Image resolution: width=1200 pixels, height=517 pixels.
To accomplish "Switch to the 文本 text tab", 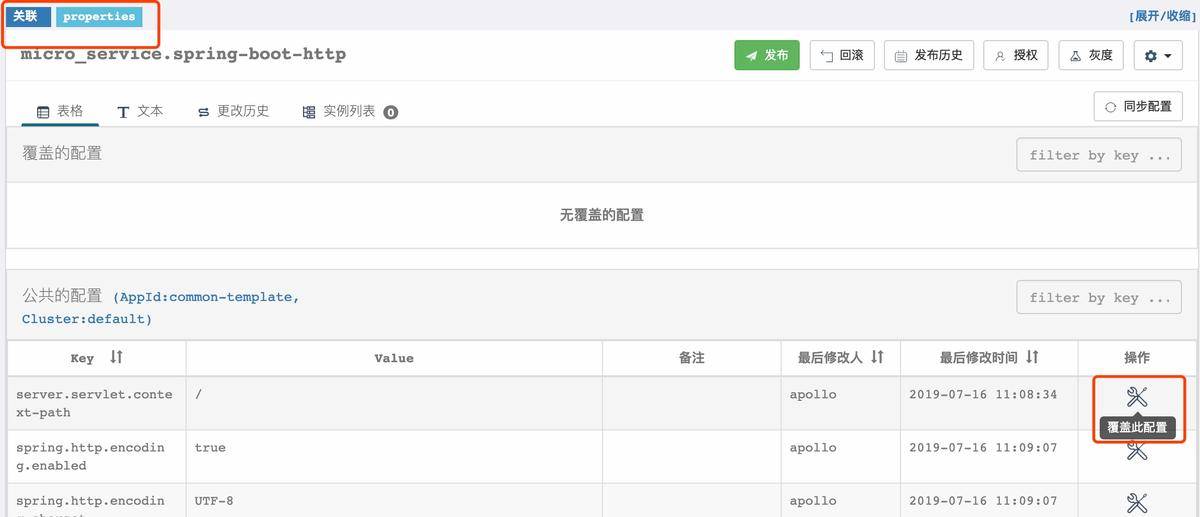I will (x=140, y=111).
